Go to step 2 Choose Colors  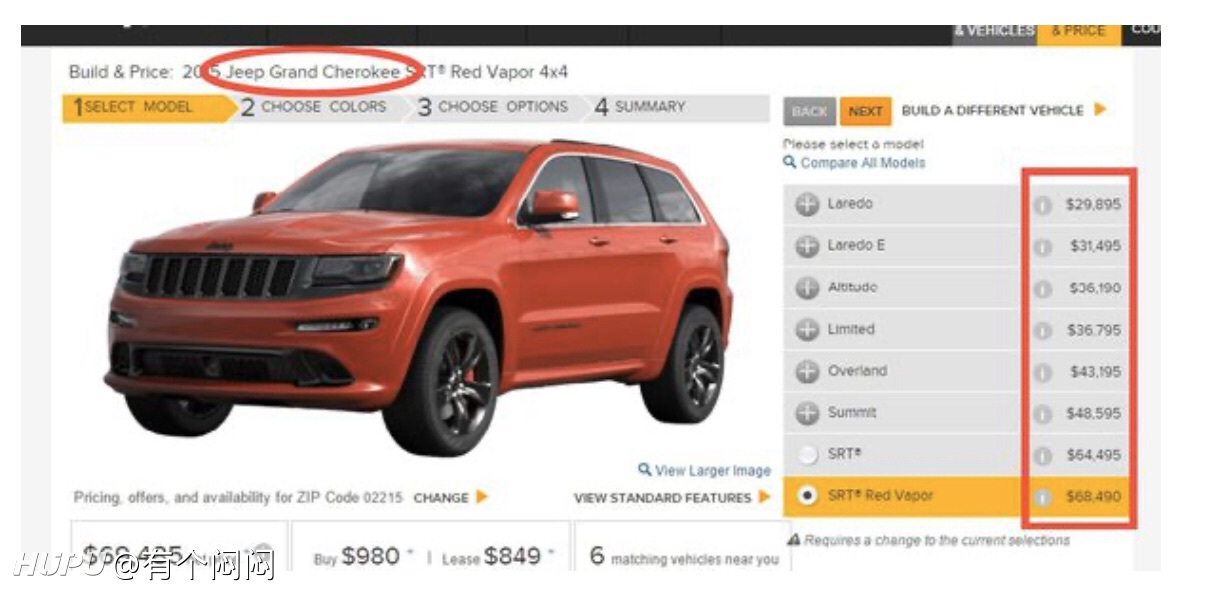click(x=312, y=107)
